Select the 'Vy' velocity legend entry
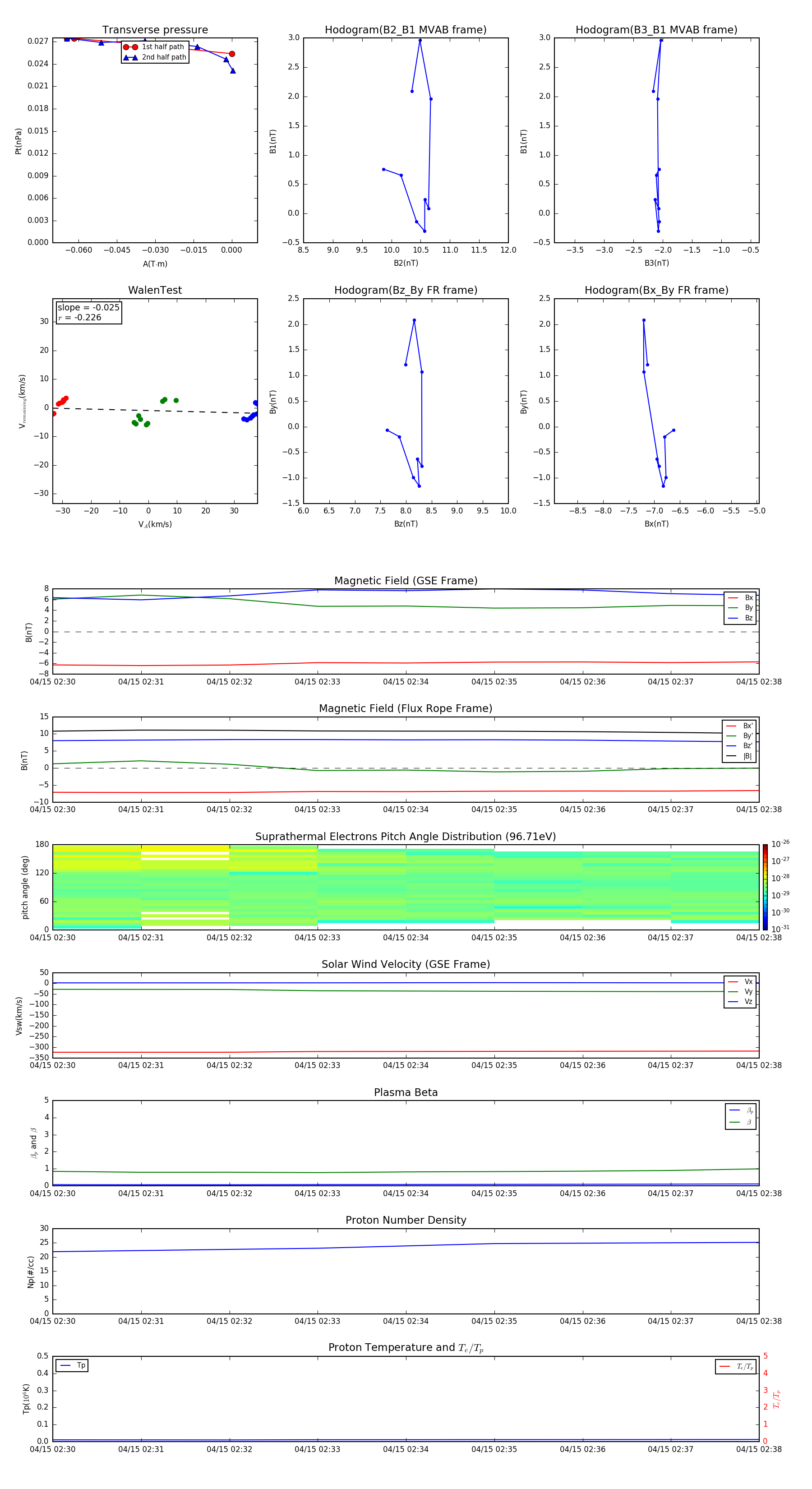 click(740, 992)
